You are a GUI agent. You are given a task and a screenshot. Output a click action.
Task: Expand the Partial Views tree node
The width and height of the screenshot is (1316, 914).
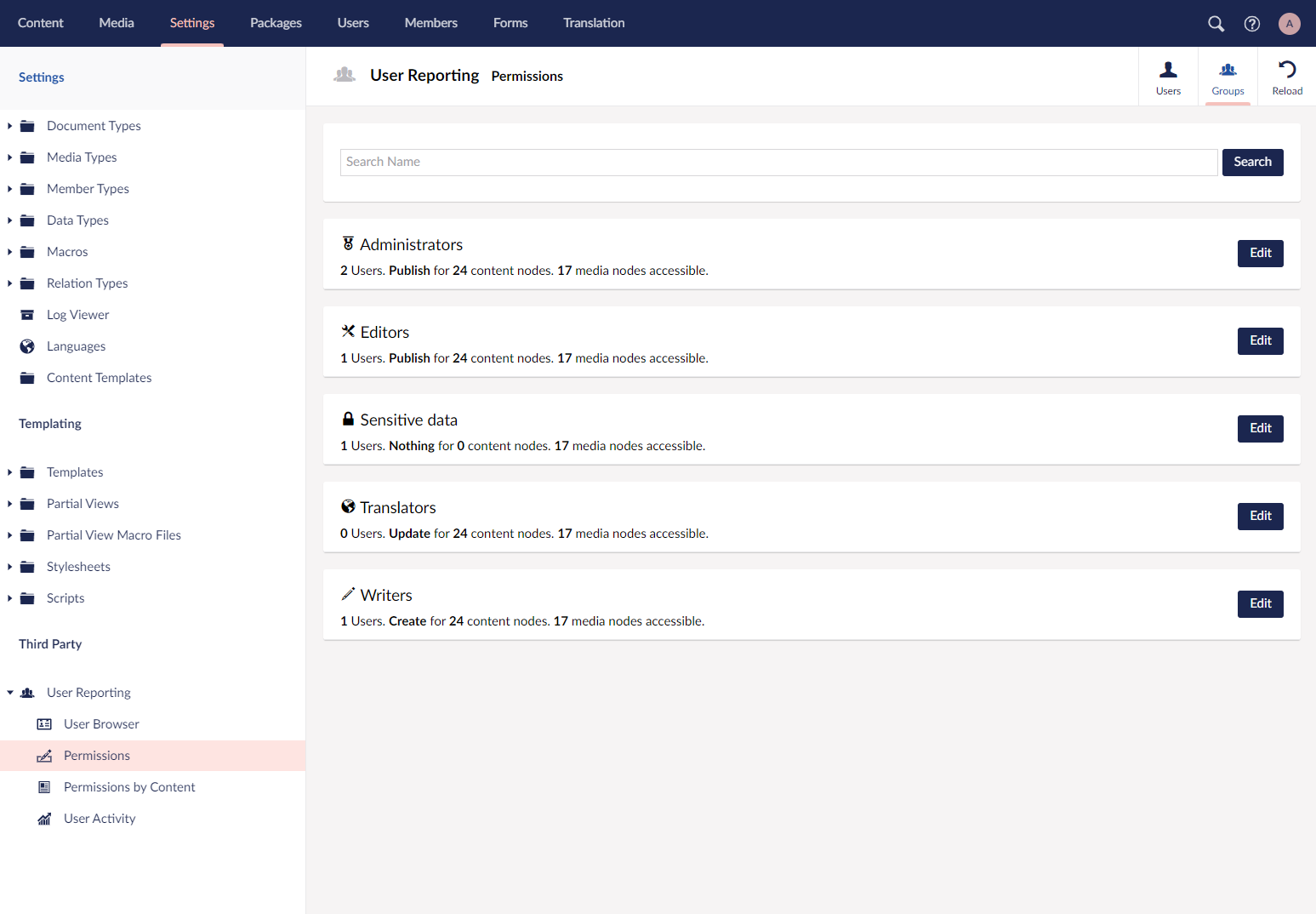(x=9, y=504)
